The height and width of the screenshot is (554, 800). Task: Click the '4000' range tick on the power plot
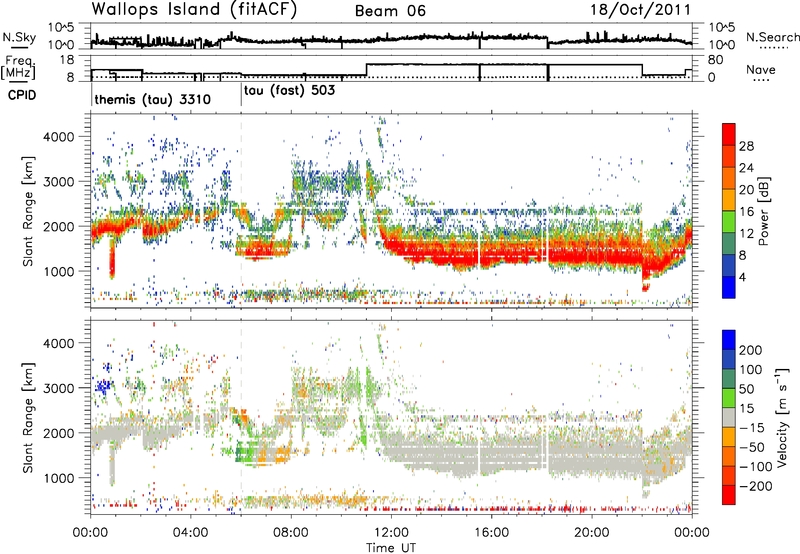(58, 137)
